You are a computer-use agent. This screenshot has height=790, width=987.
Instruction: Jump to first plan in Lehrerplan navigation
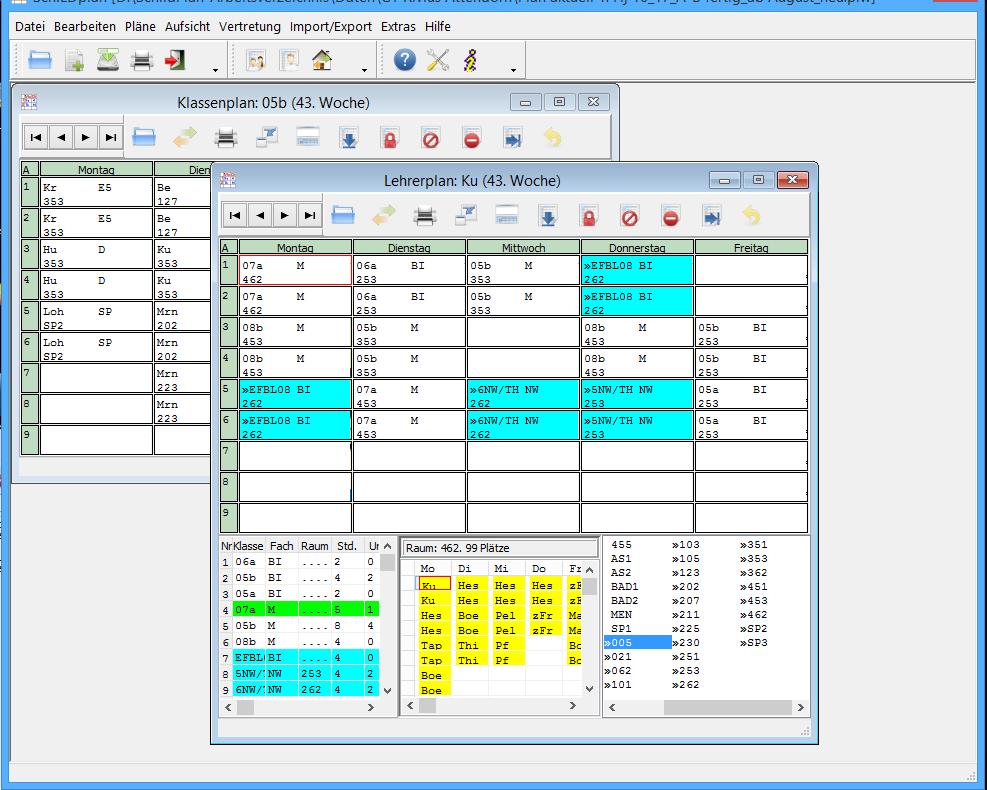tap(235, 215)
